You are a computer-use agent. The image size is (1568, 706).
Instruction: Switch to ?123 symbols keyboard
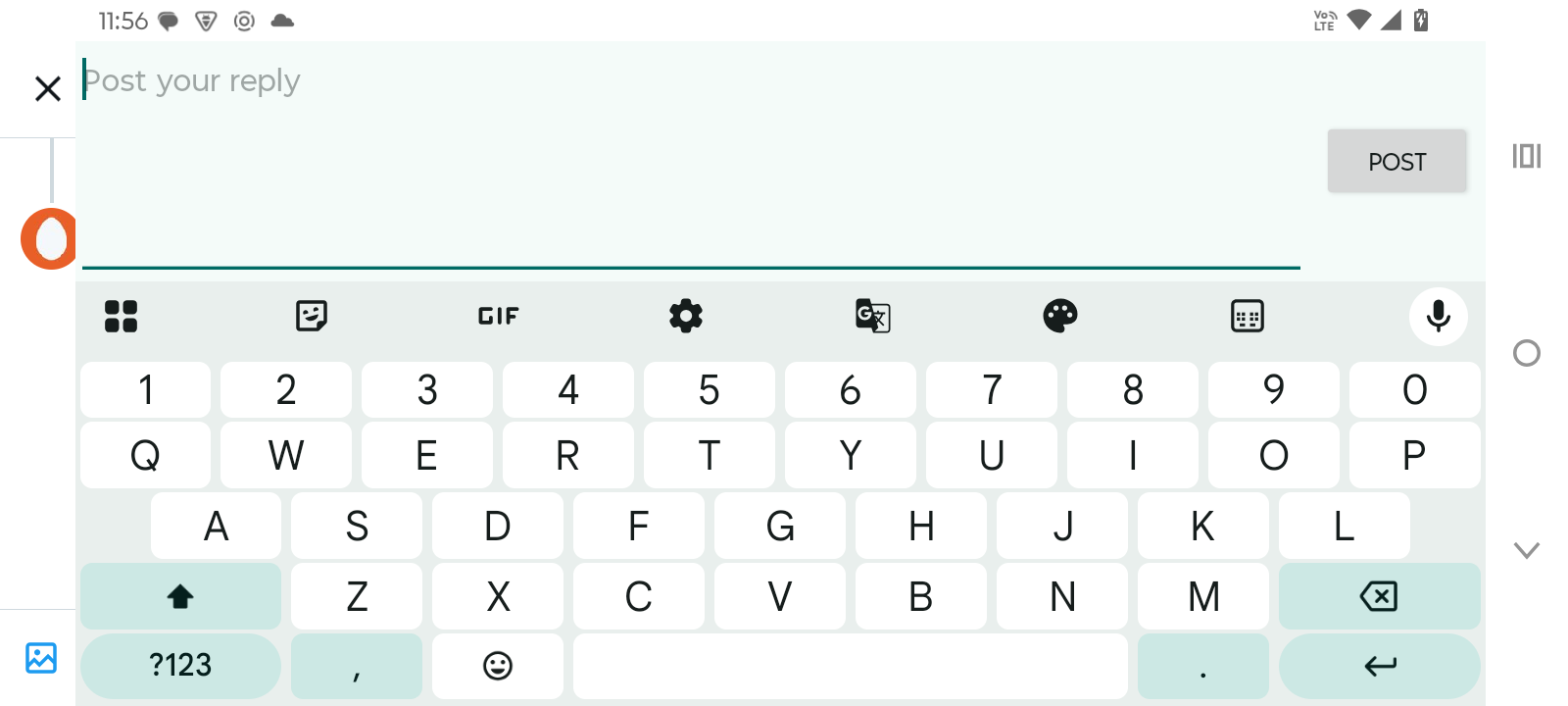click(x=180, y=666)
